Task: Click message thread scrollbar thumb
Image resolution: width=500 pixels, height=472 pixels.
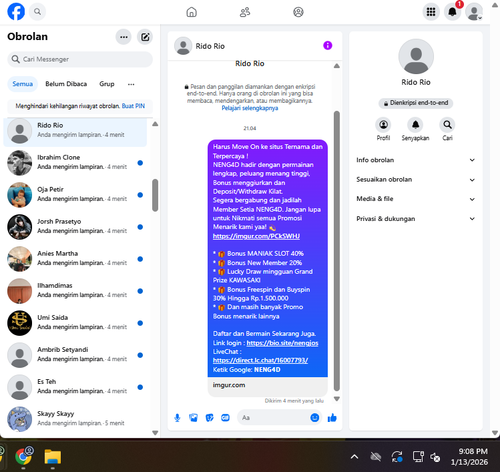Action: pyautogui.click(x=337, y=251)
